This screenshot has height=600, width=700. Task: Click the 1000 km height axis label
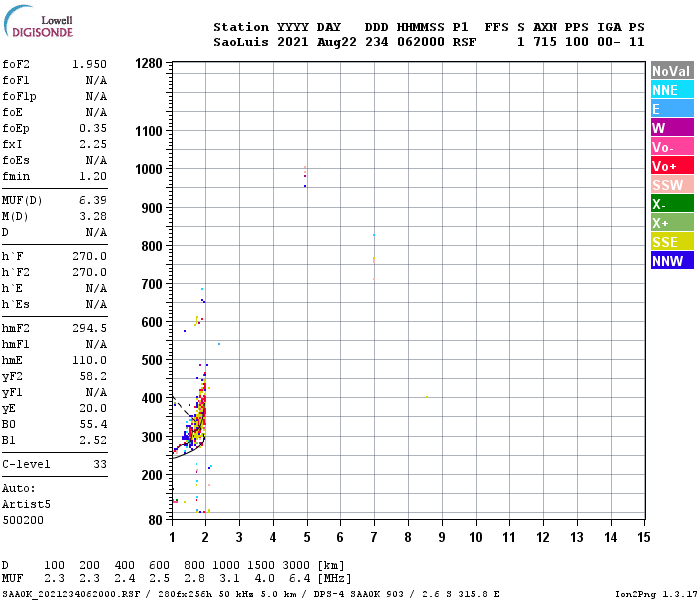(x=149, y=169)
